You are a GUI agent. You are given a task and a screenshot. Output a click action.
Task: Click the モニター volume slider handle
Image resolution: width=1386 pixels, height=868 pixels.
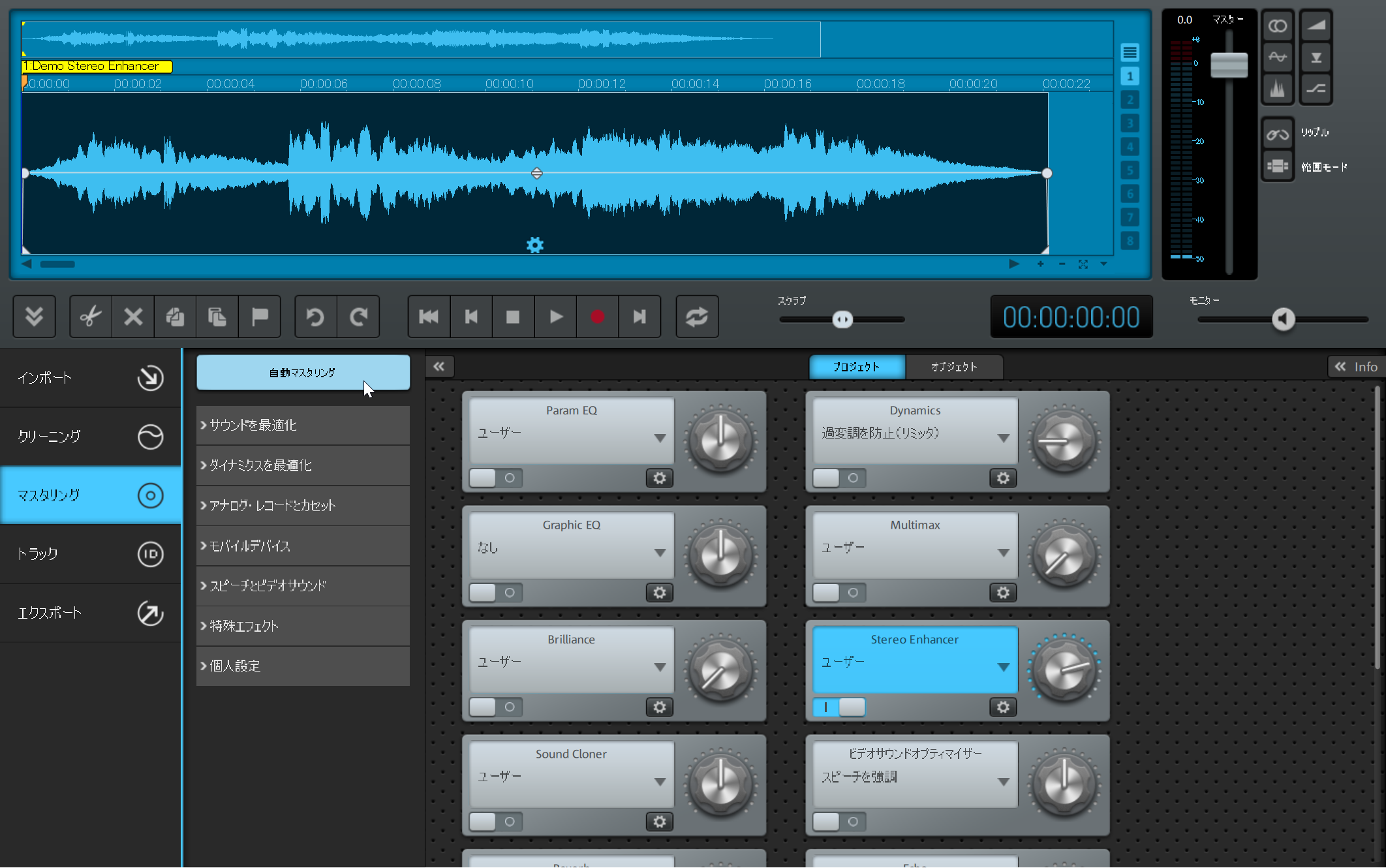coord(1284,319)
